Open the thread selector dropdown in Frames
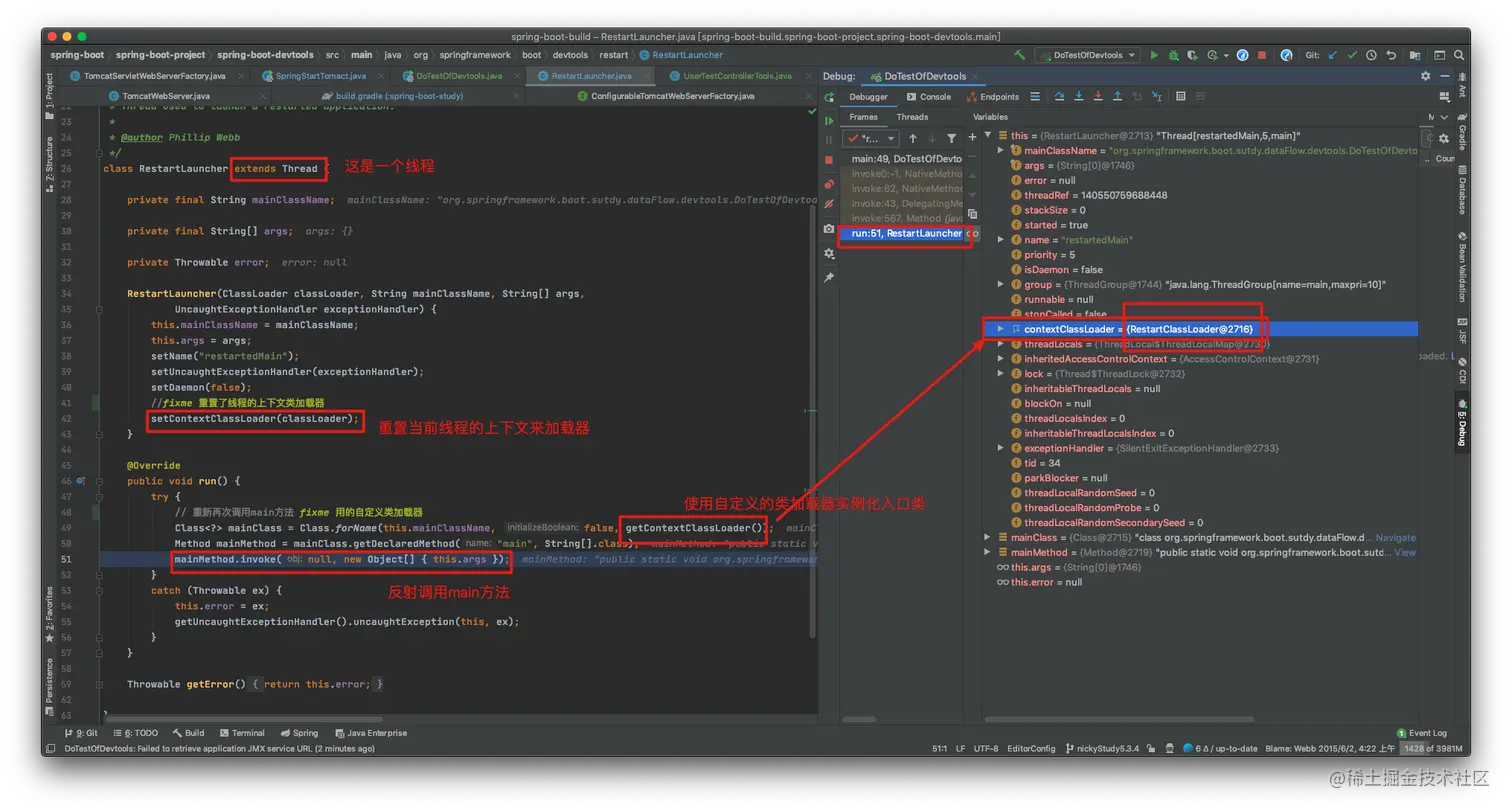This screenshot has height=811, width=1512. 870,138
